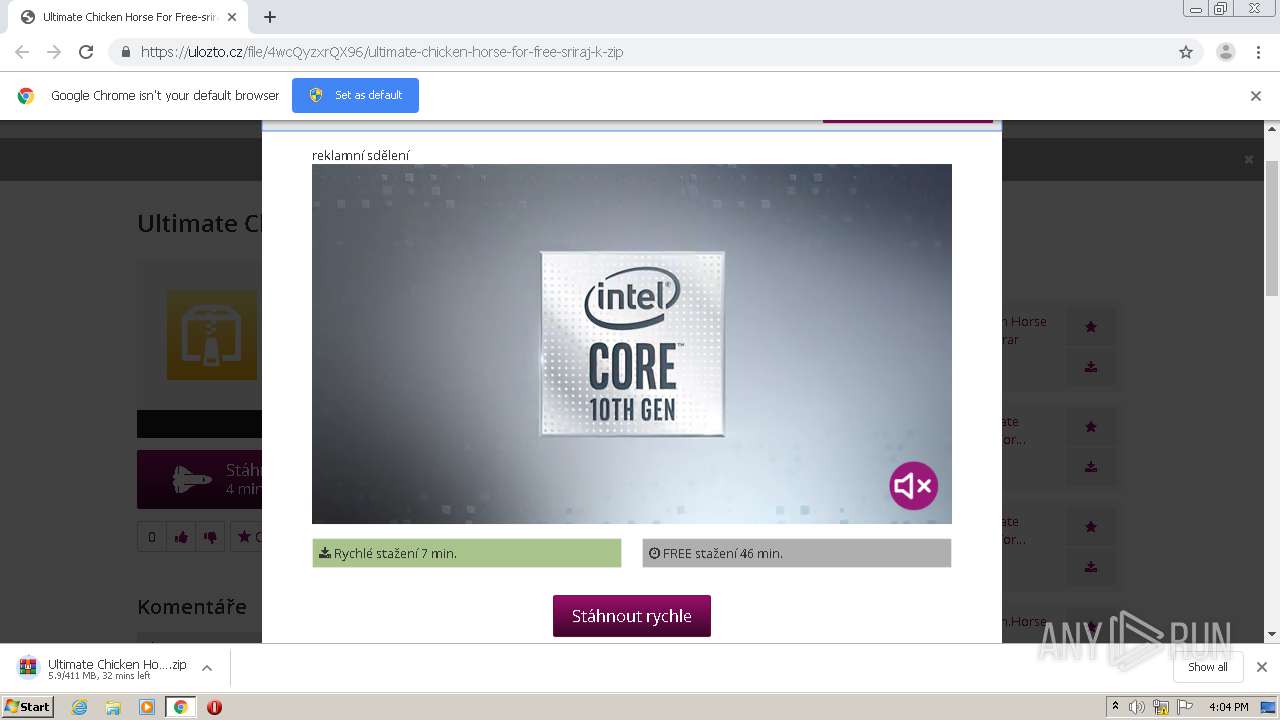Open the volume speaker tray icon
Image resolution: width=1280 pixels, height=720 pixels.
[x=1137, y=707]
